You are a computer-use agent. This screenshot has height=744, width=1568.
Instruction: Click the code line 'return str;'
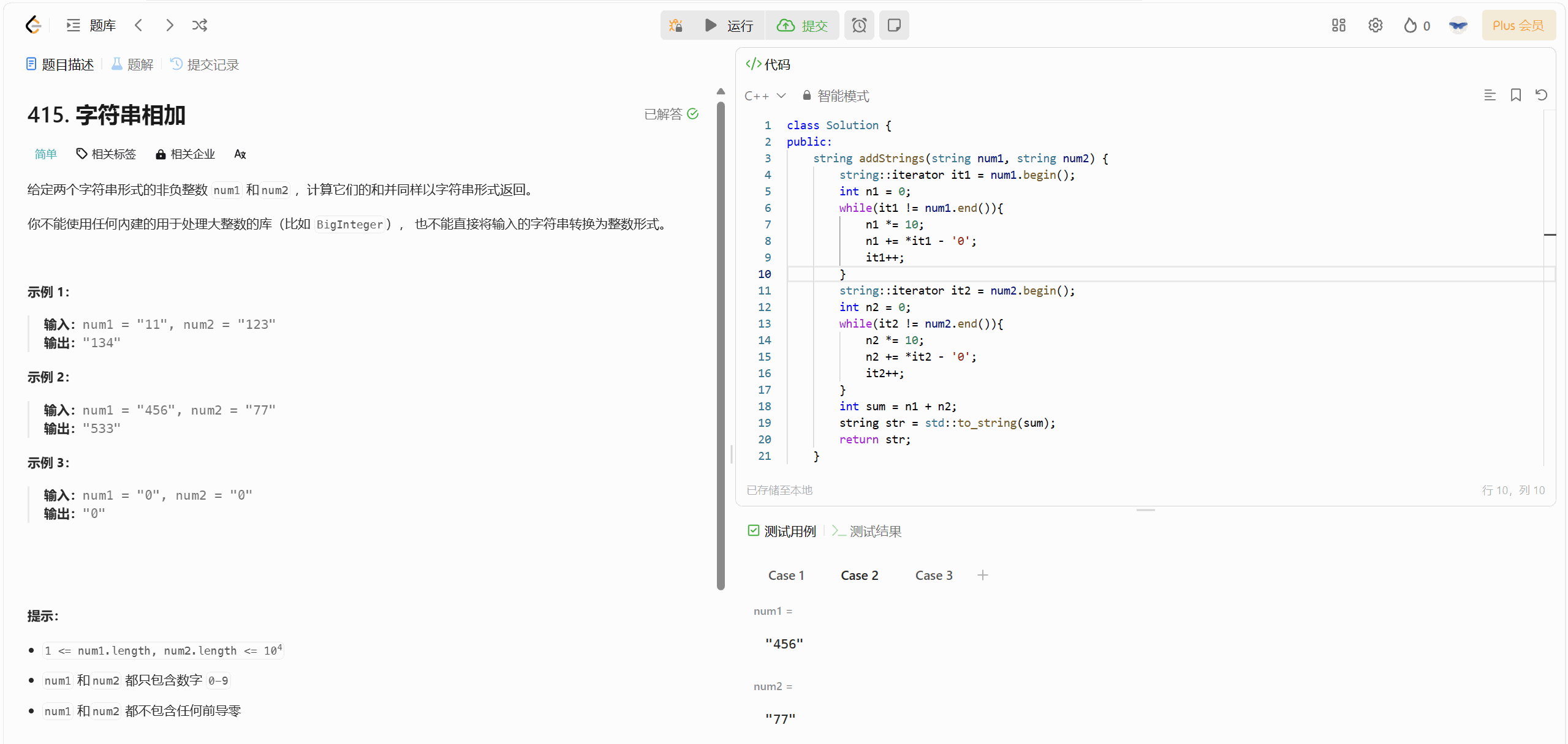pos(875,439)
